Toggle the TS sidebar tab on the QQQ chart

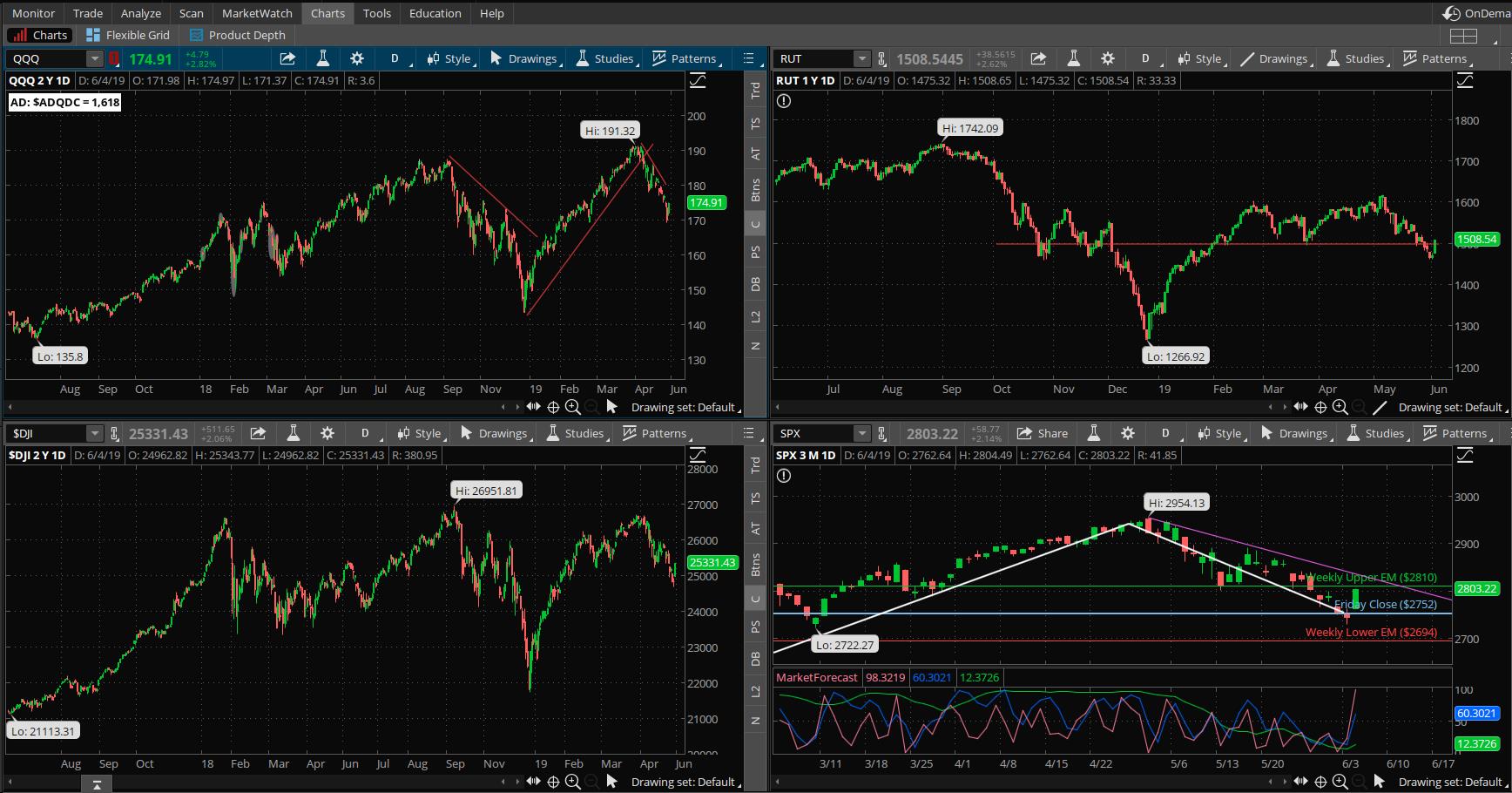[755, 123]
